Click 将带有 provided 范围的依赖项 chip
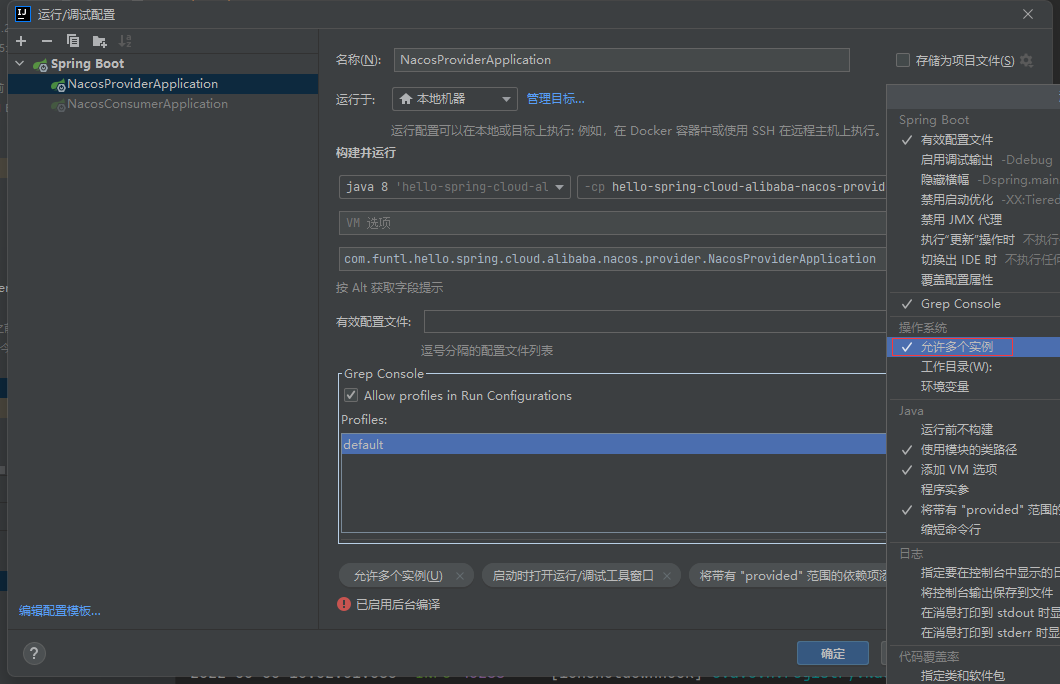The width and height of the screenshot is (1060, 684). coord(788,576)
